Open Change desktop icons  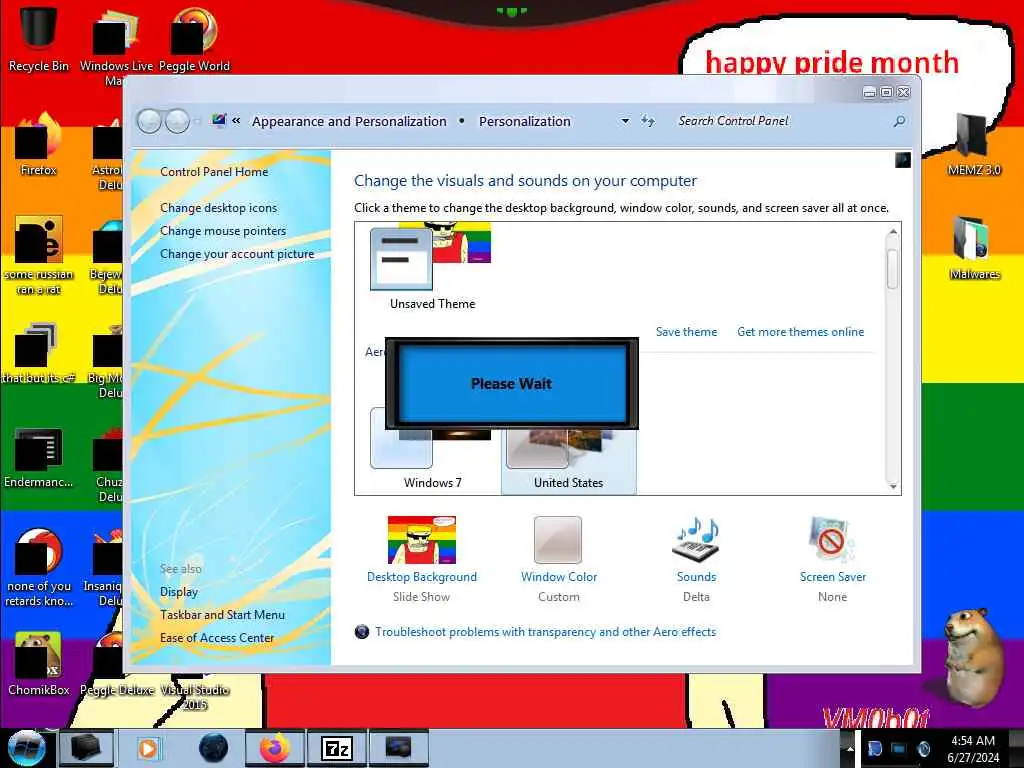(218, 208)
